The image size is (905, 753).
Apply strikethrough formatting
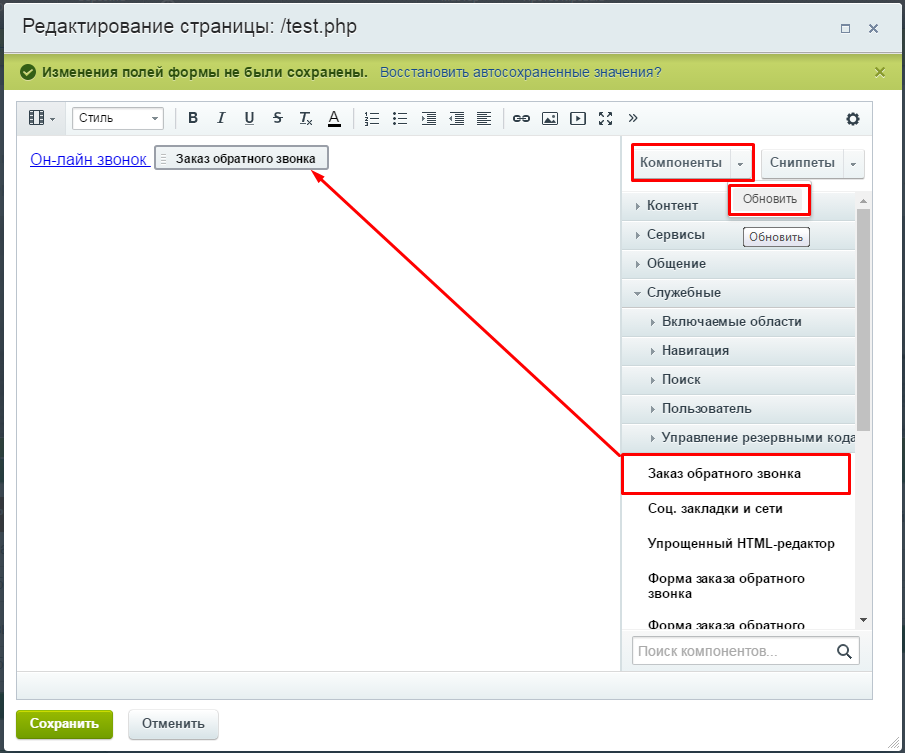click(x=277, y=118)
